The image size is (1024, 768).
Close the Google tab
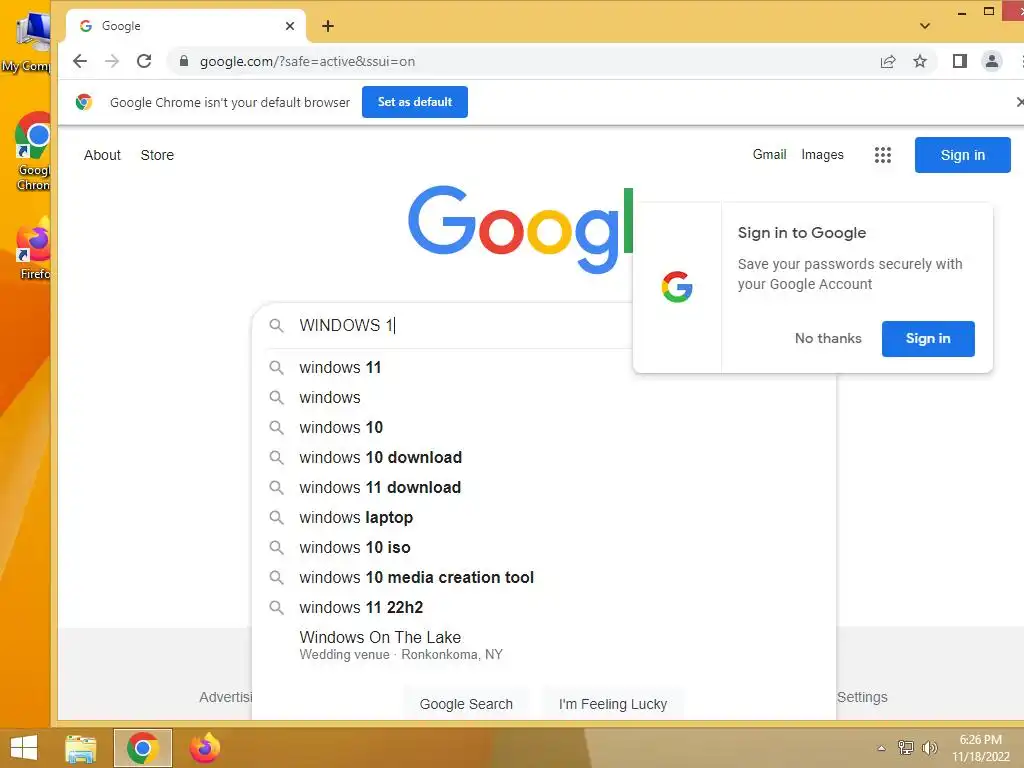coord(290,26)
